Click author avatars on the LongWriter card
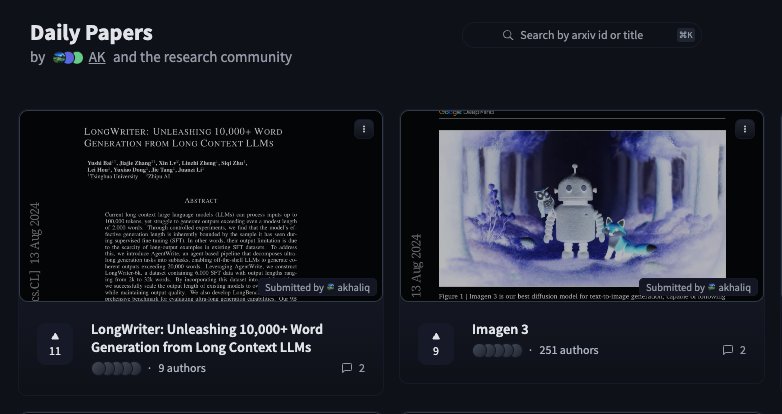The width and height of the screenshot is (782, 414). [x=117, y=368]
